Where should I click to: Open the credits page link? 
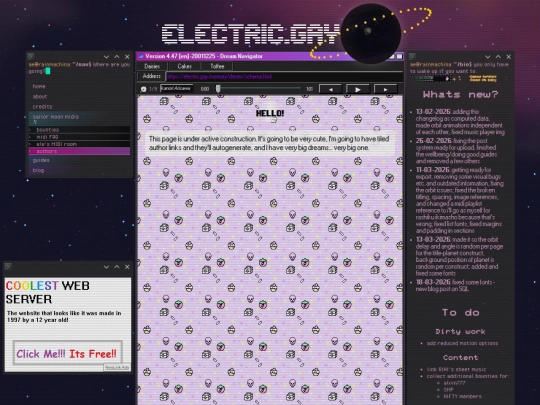click(x=42, y=107)
